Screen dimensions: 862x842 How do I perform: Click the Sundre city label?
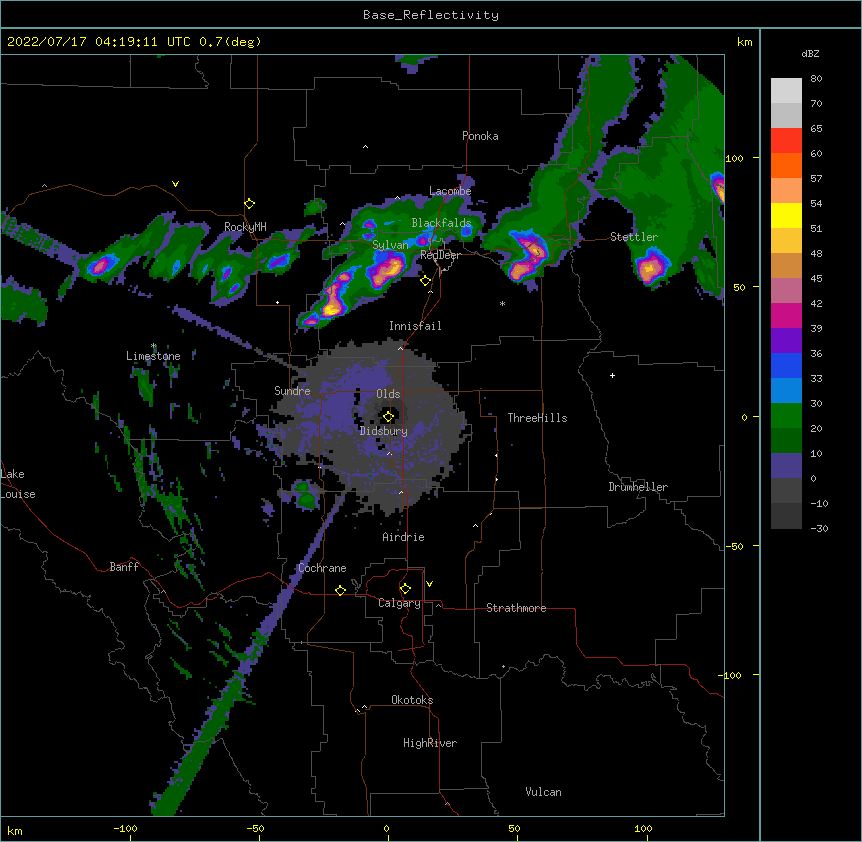coord(292,391)
